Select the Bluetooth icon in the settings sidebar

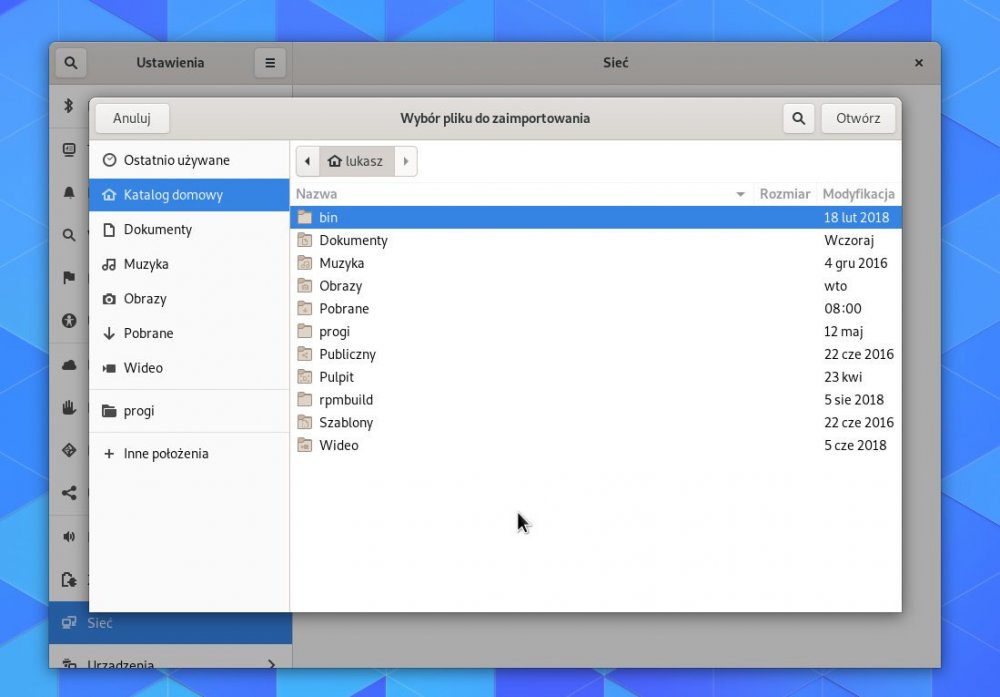click(x=69, y=105)
